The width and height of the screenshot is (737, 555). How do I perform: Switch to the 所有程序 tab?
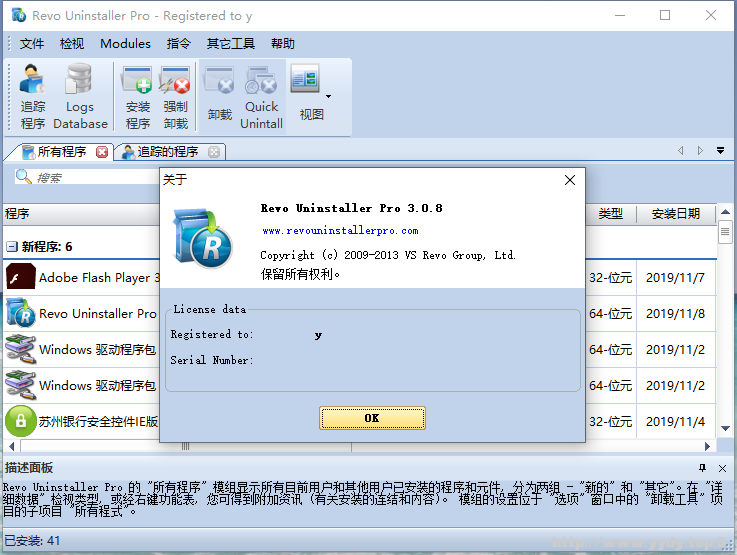[61, 152]
